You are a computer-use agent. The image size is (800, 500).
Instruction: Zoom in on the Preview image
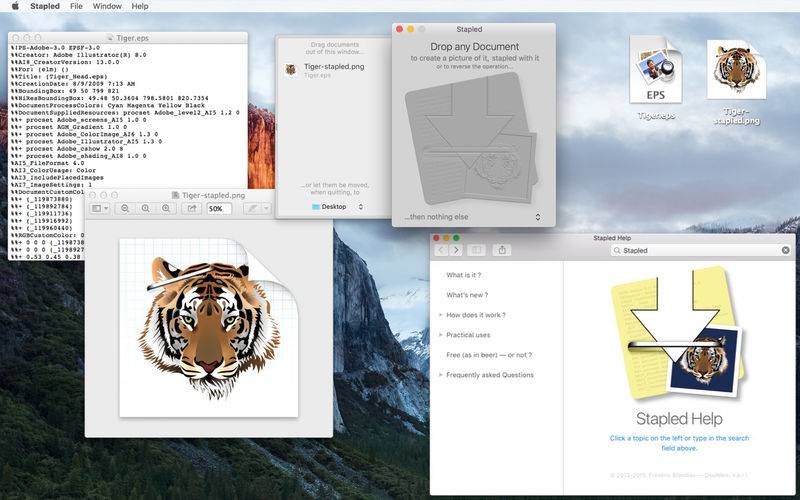[x=166, y=209]
